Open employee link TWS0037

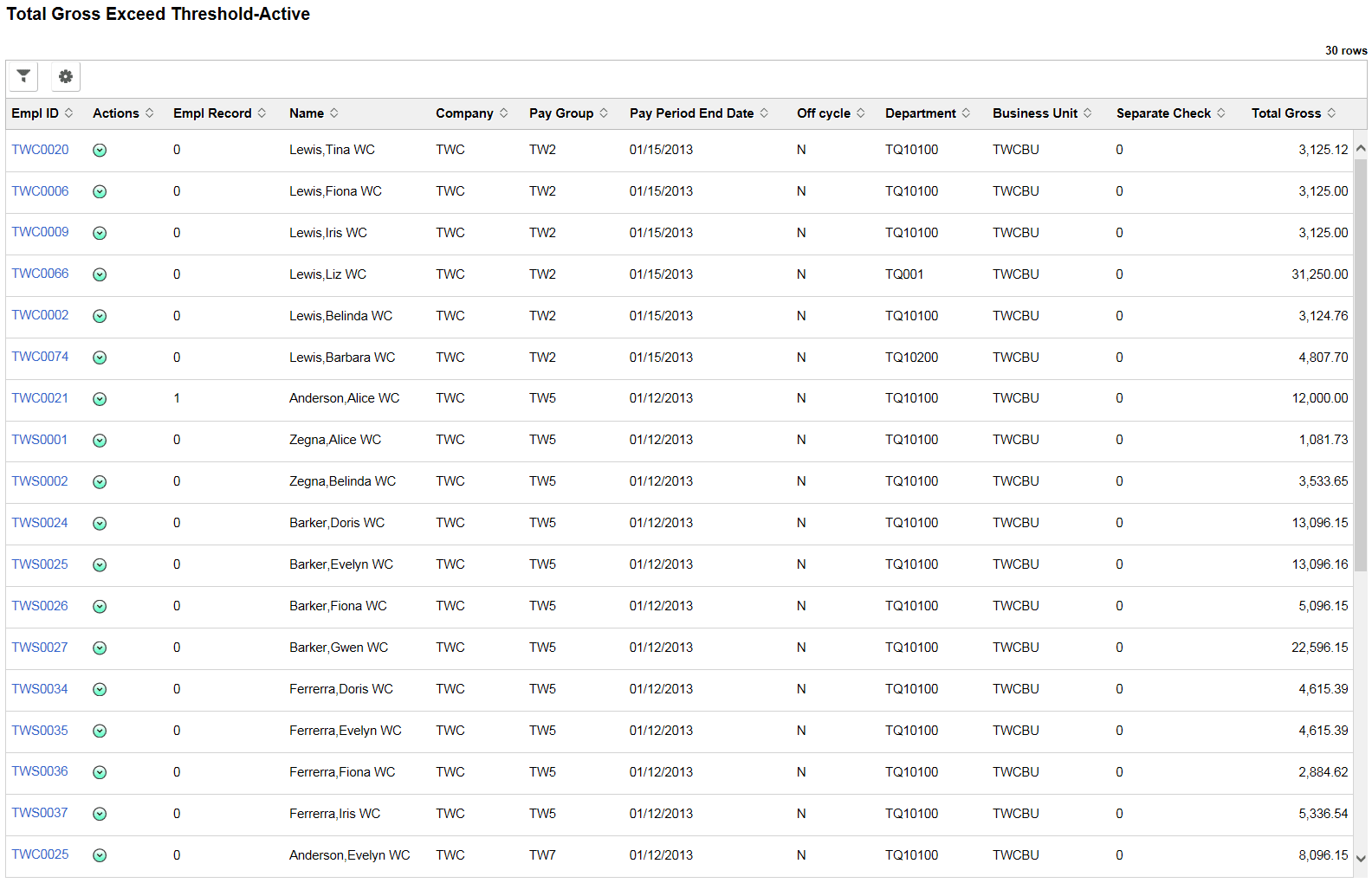[x=39, y=813]
